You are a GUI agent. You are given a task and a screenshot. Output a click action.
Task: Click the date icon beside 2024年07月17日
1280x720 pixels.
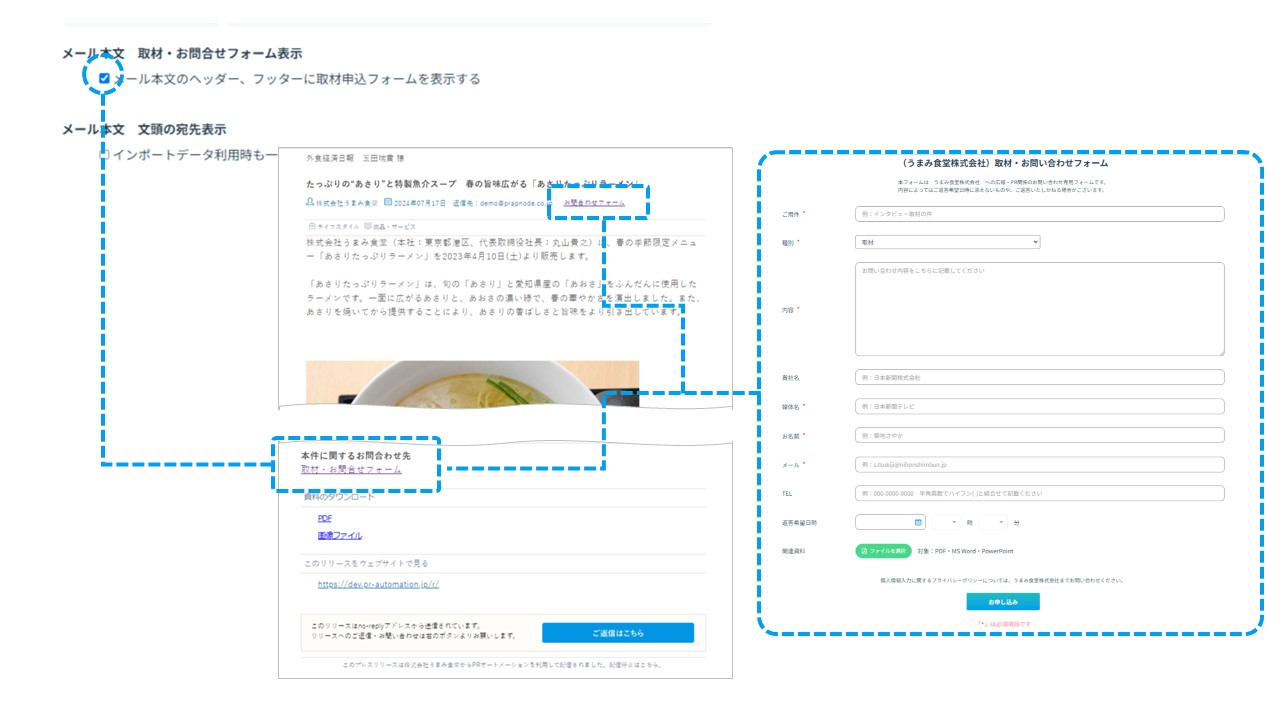(x=387, y=202)
